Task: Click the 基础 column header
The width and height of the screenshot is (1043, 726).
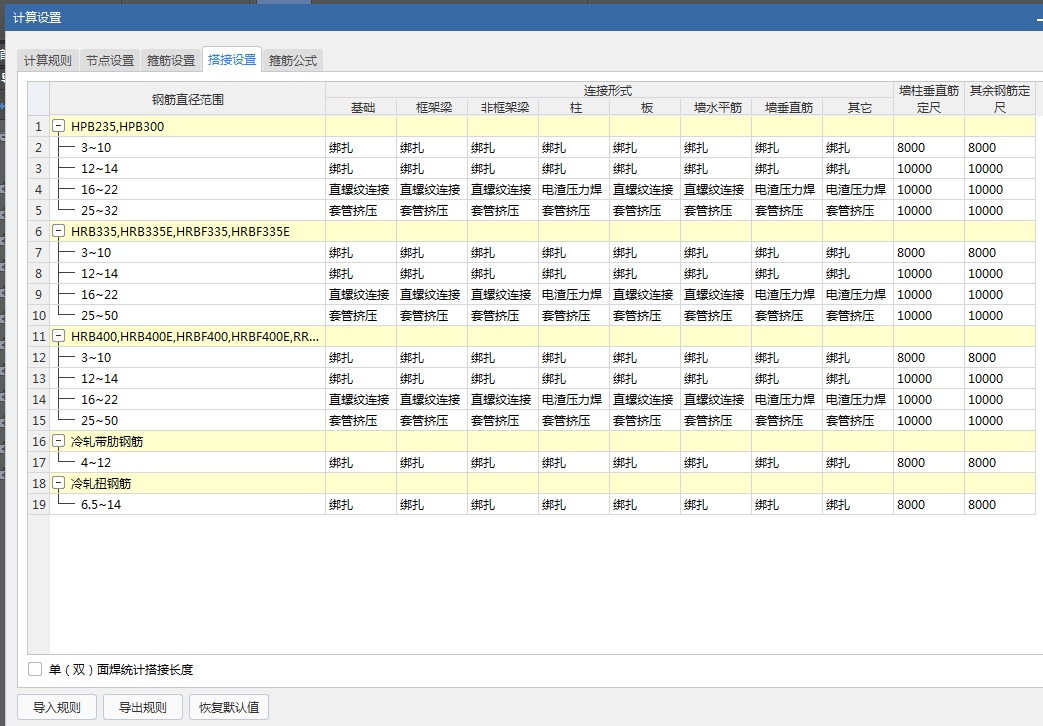Action: [x=361, y=107]
